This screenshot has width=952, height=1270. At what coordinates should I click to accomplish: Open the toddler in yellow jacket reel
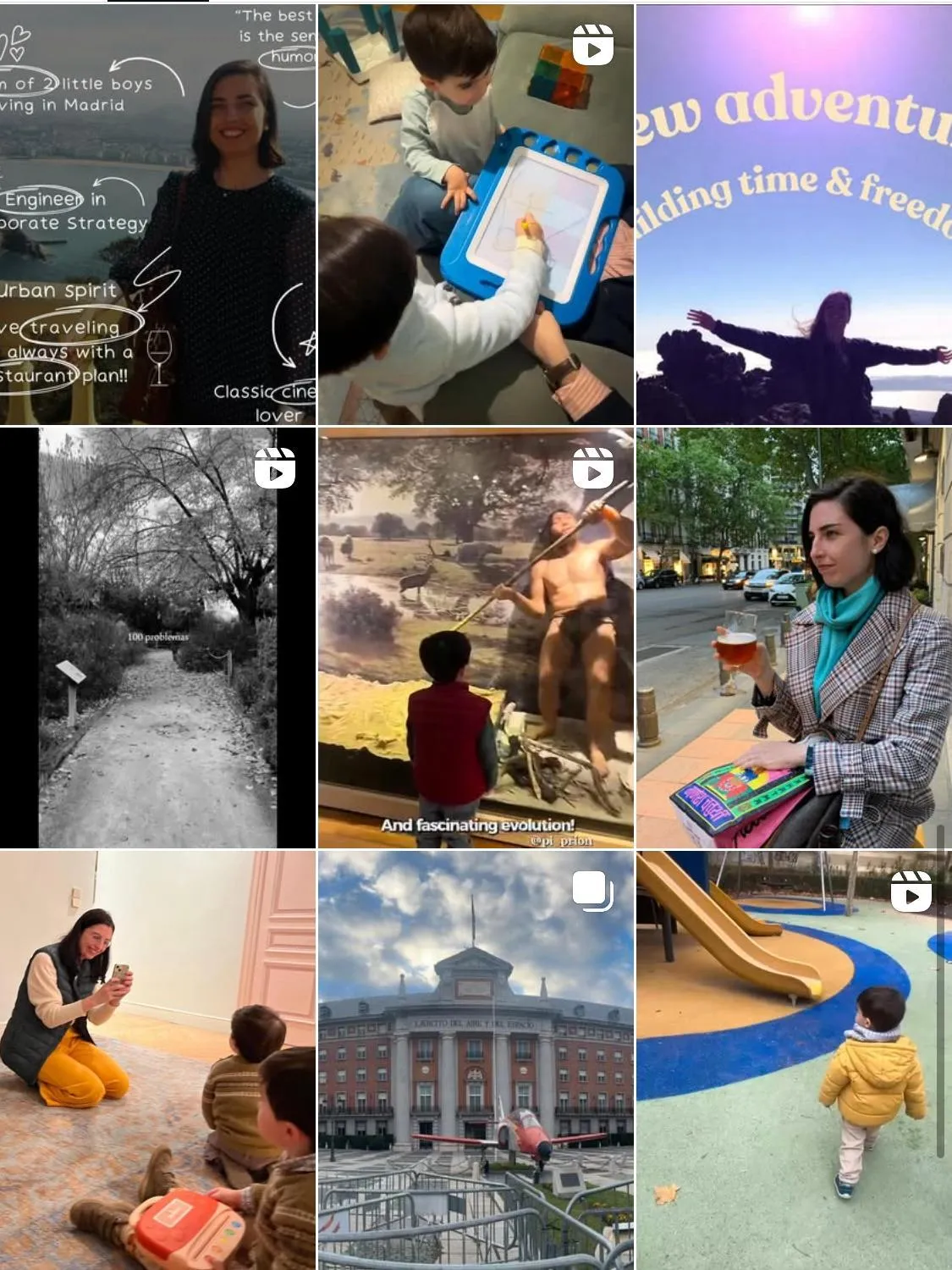tap(794, 1060)
